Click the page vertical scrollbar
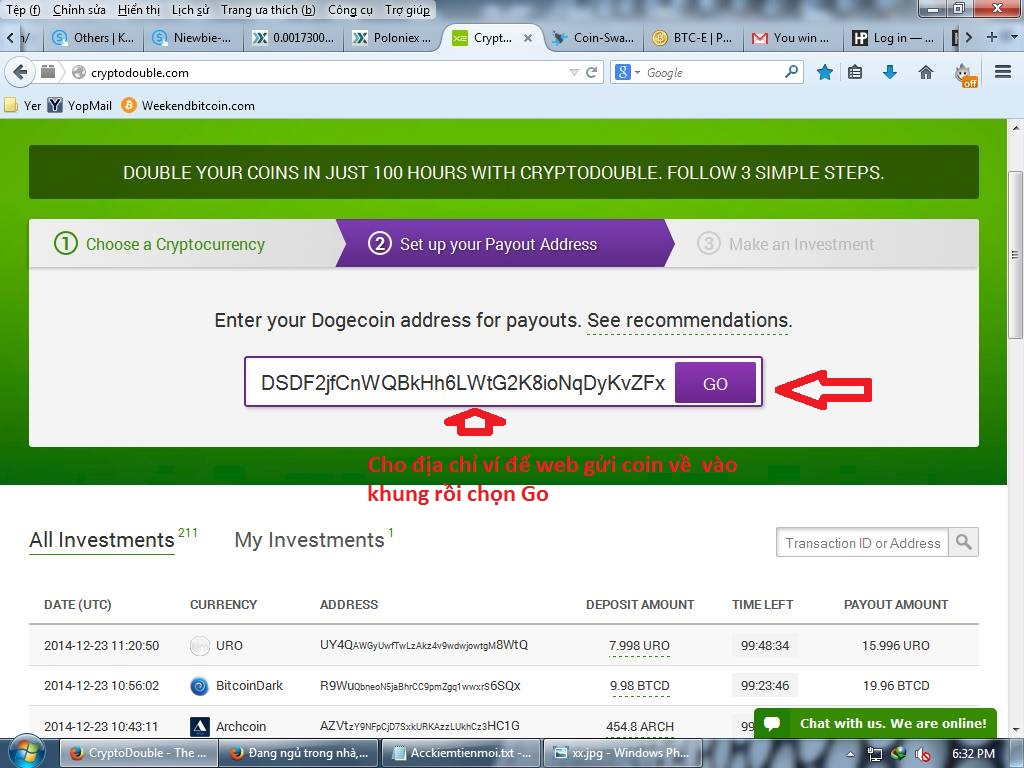Viewport: 1024px width, 768px height. click(1015, 253)
